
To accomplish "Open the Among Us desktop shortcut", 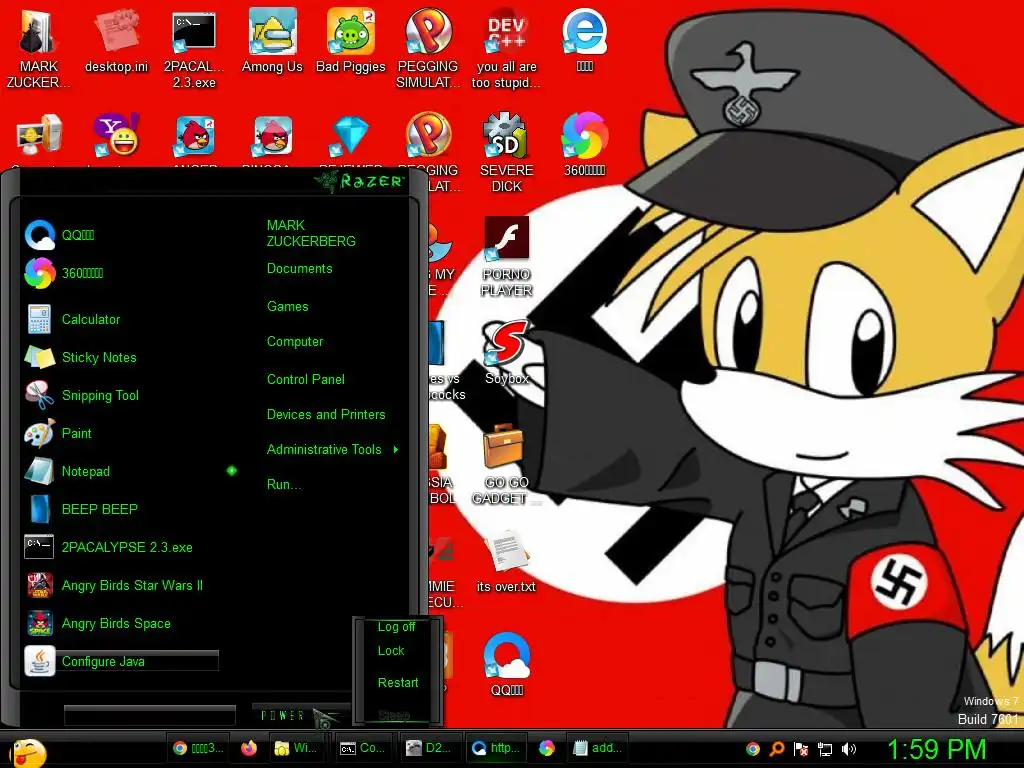I will tap(272, 42).
